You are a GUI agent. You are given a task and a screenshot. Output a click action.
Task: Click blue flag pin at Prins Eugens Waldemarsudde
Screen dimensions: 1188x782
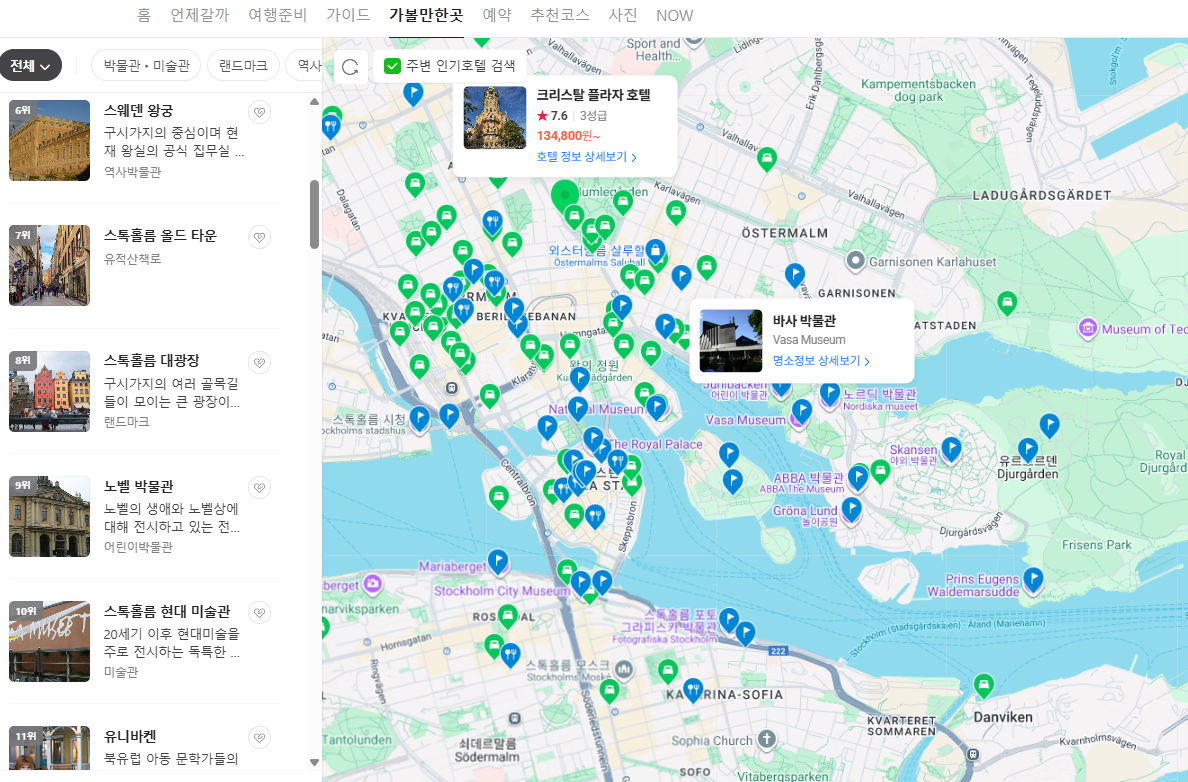(x=1033, y=580)
